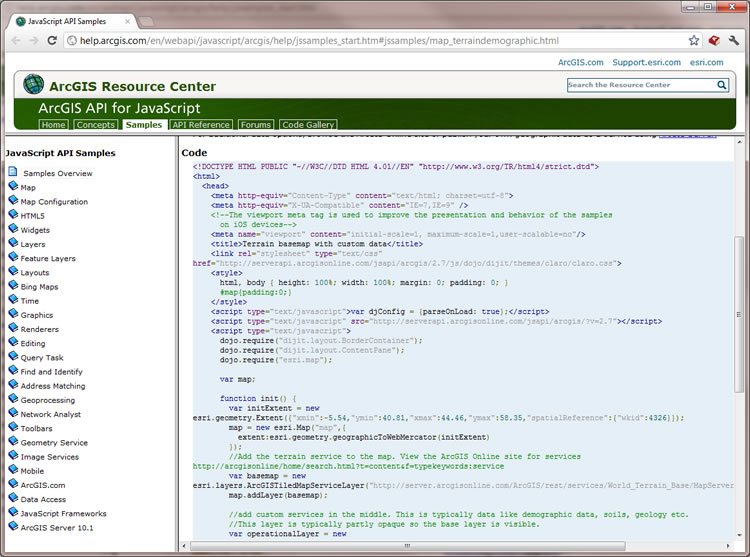The height and width of the screenshot is (557, 750).
Task: Click the book icon beside Widgets
Action: click(13, 229)
